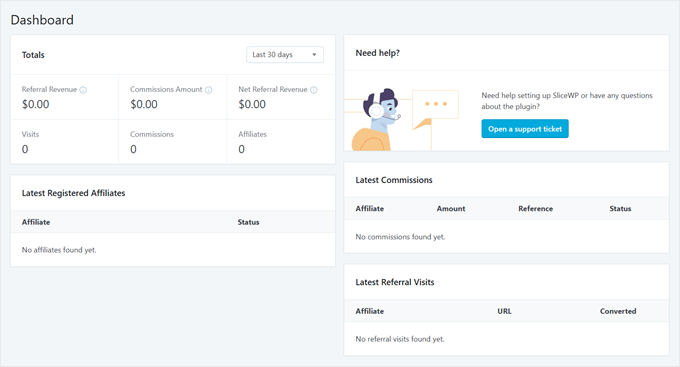
Task: Click the Net Referral Revenue info icon
Action: click(x=314, y=90)
